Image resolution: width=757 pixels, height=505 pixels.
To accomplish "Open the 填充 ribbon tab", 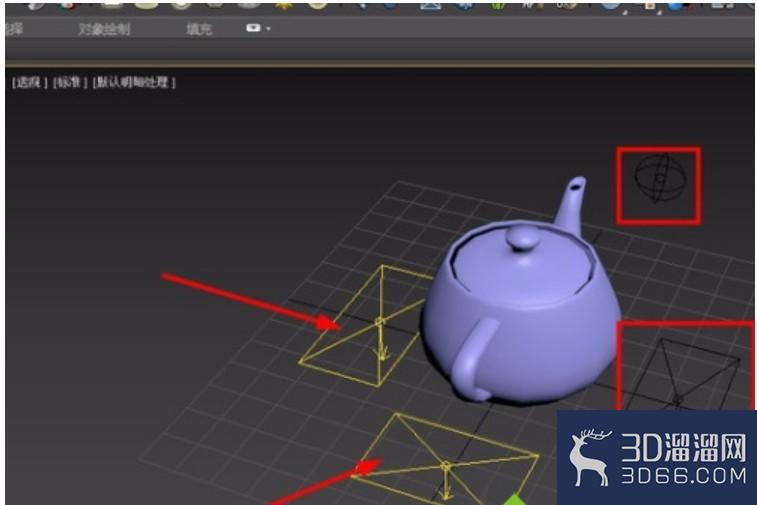I will (x=199, y=29).
